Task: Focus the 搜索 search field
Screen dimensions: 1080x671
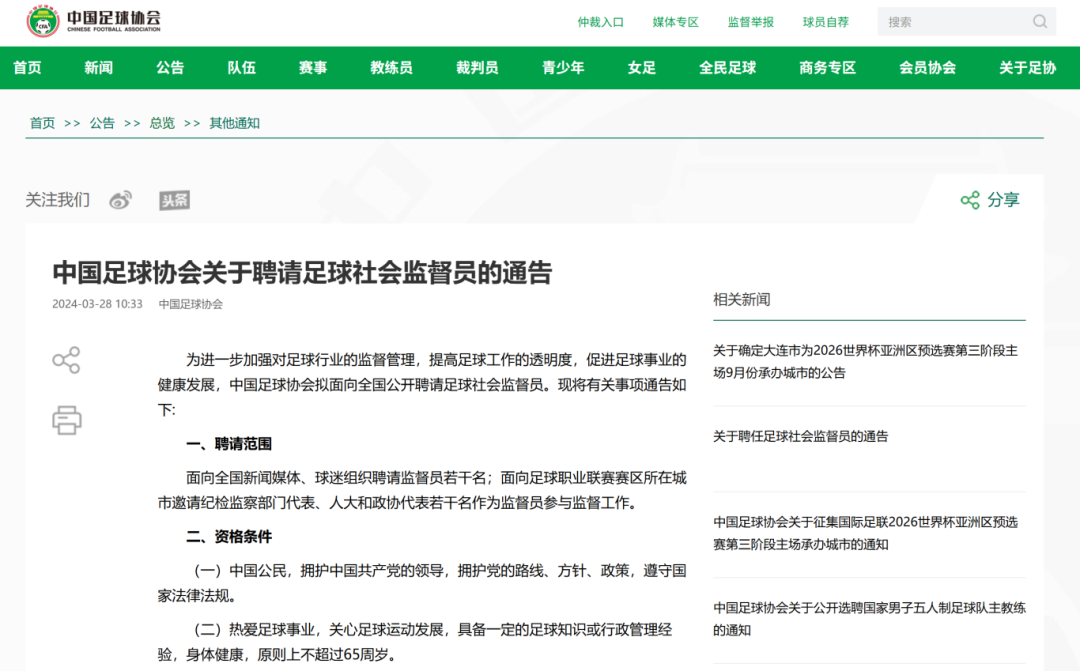Action: coord(966,21)
